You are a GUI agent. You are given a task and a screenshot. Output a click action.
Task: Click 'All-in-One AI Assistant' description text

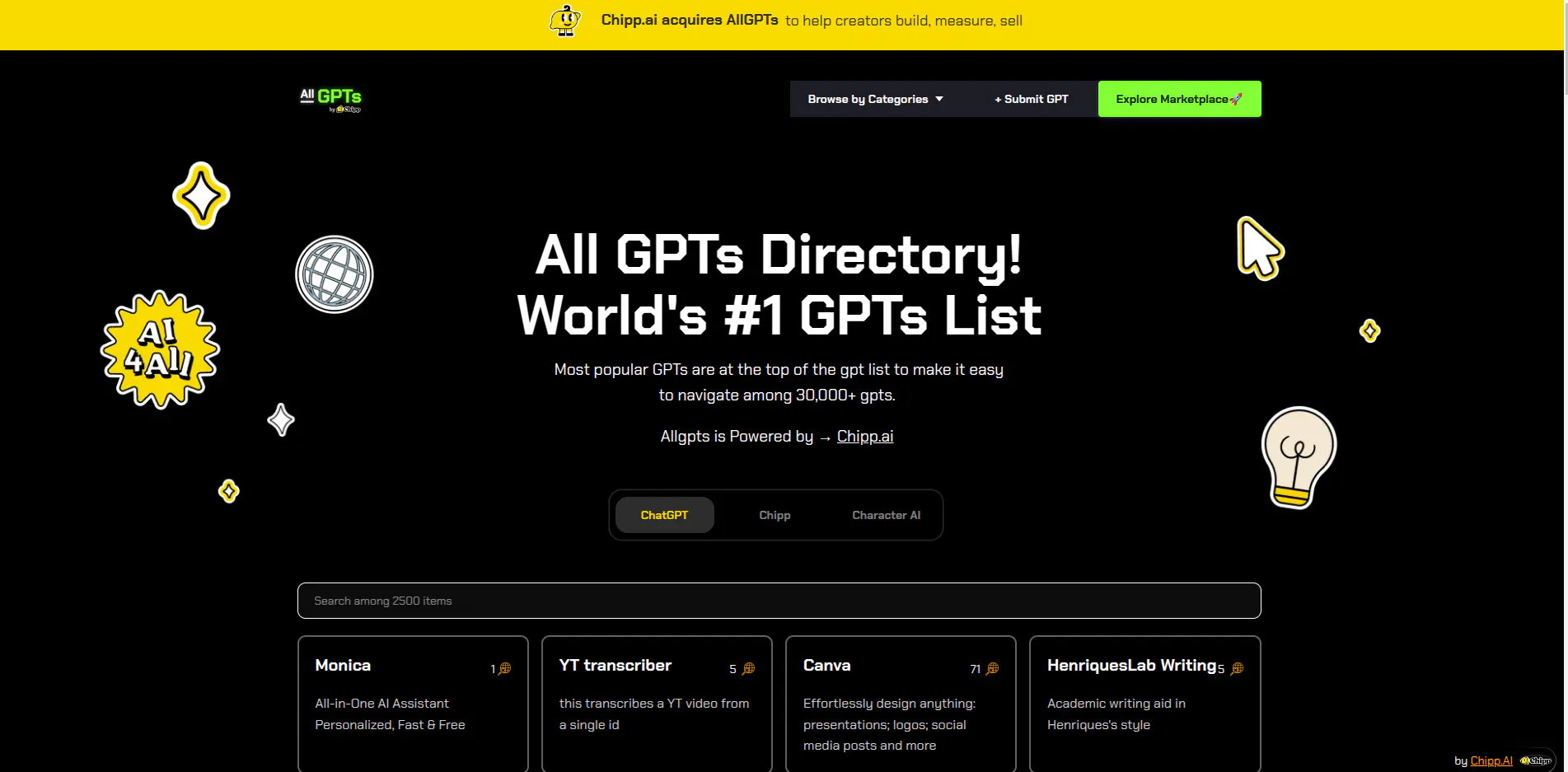(390, 714)
